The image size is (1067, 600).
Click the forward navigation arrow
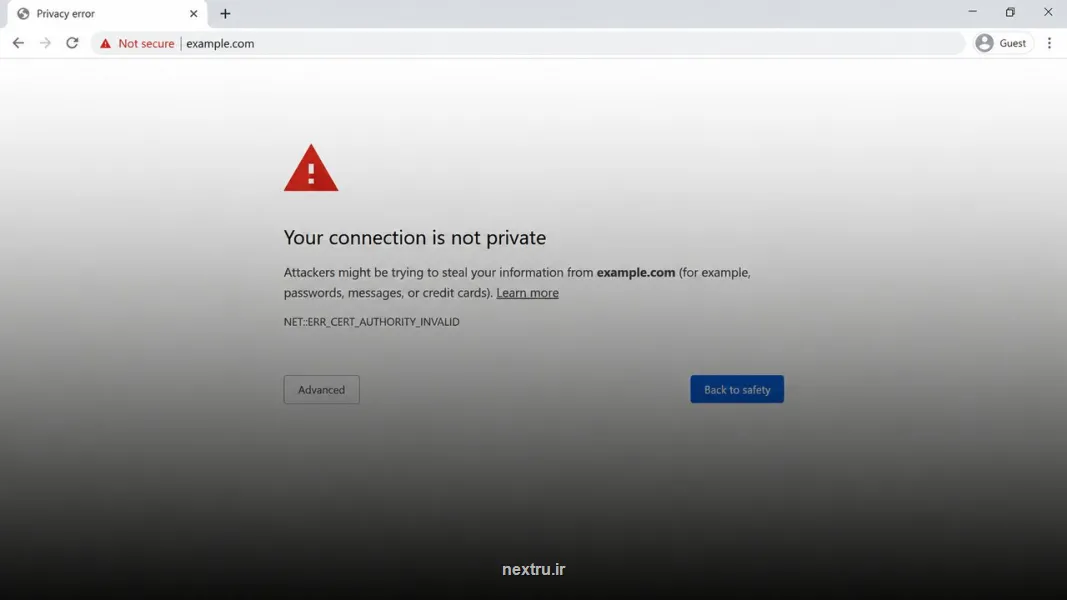pyautogui.click(x=45, y=43)
